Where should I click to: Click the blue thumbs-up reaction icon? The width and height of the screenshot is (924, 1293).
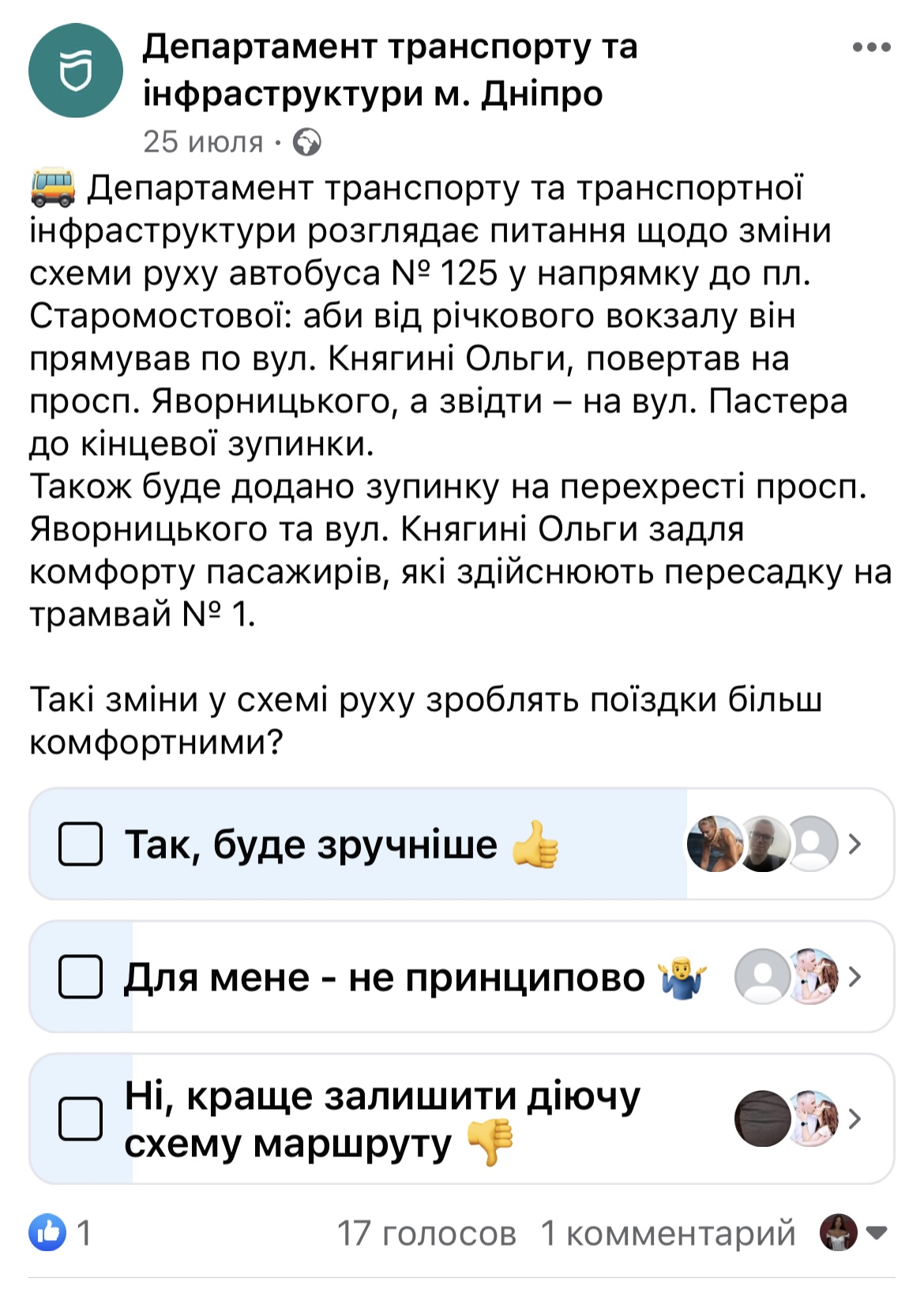coord(50,1229)
